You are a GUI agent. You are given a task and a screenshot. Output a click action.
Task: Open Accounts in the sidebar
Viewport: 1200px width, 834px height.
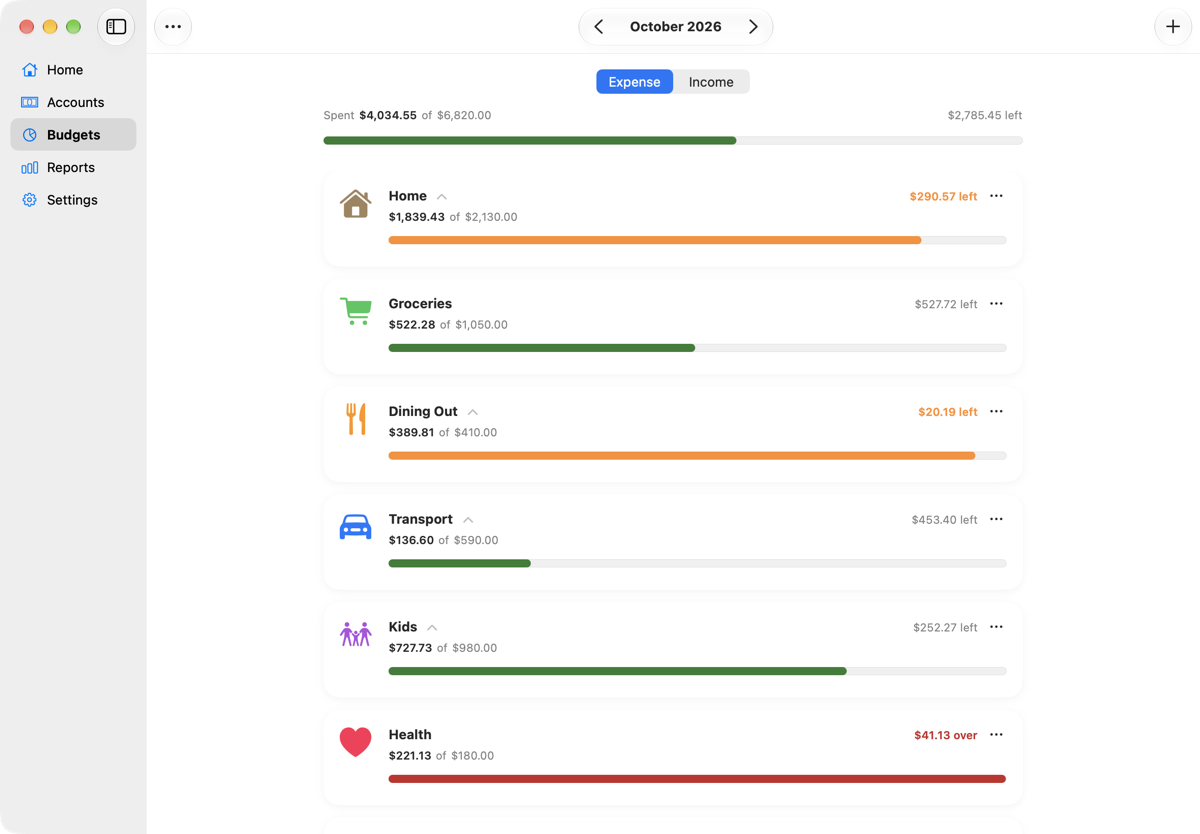73,102
